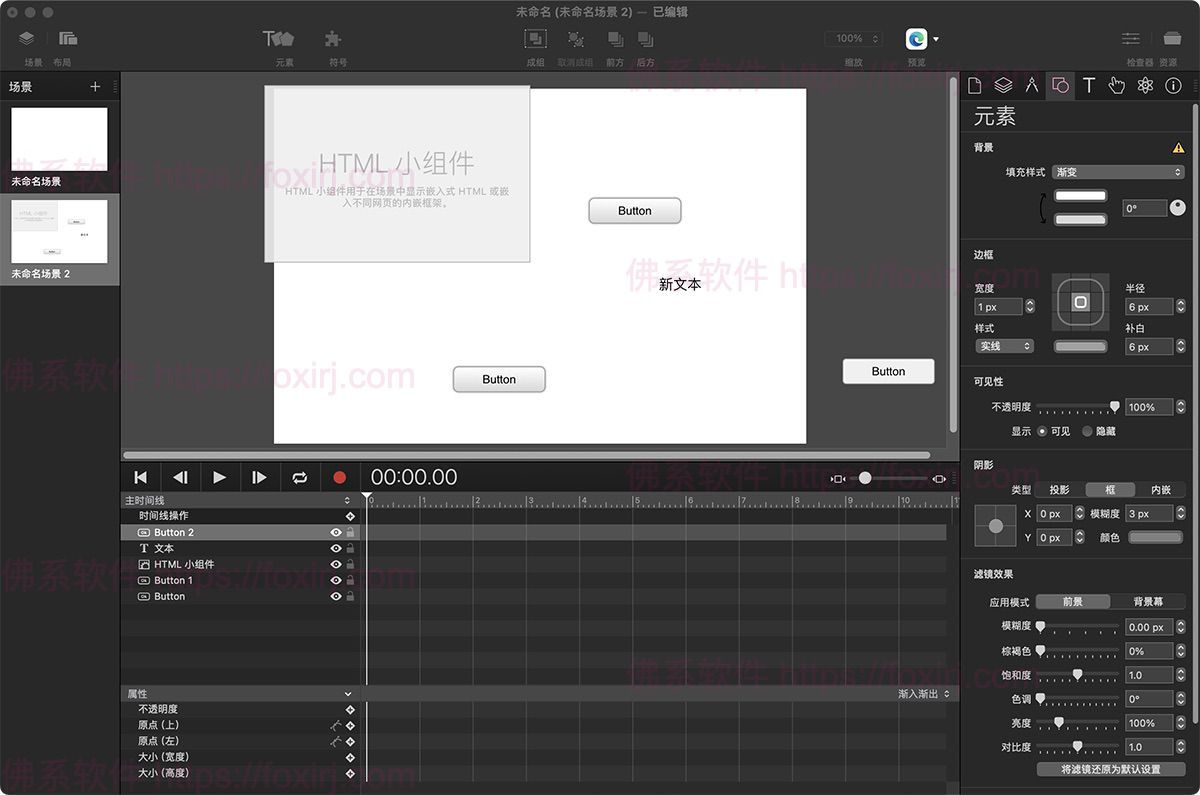Click the play button in the timeline
Viewport: 1200px width, 795px height.
220,478
